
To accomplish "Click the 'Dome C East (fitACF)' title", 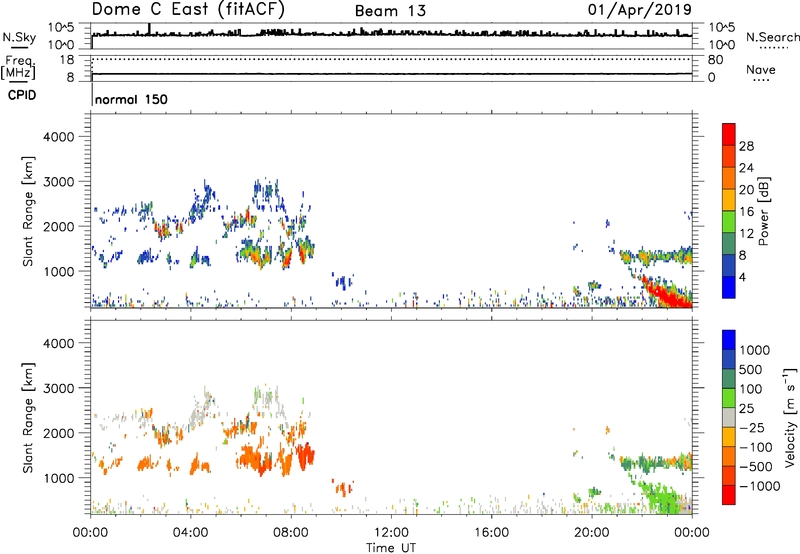I will point(188,10).
